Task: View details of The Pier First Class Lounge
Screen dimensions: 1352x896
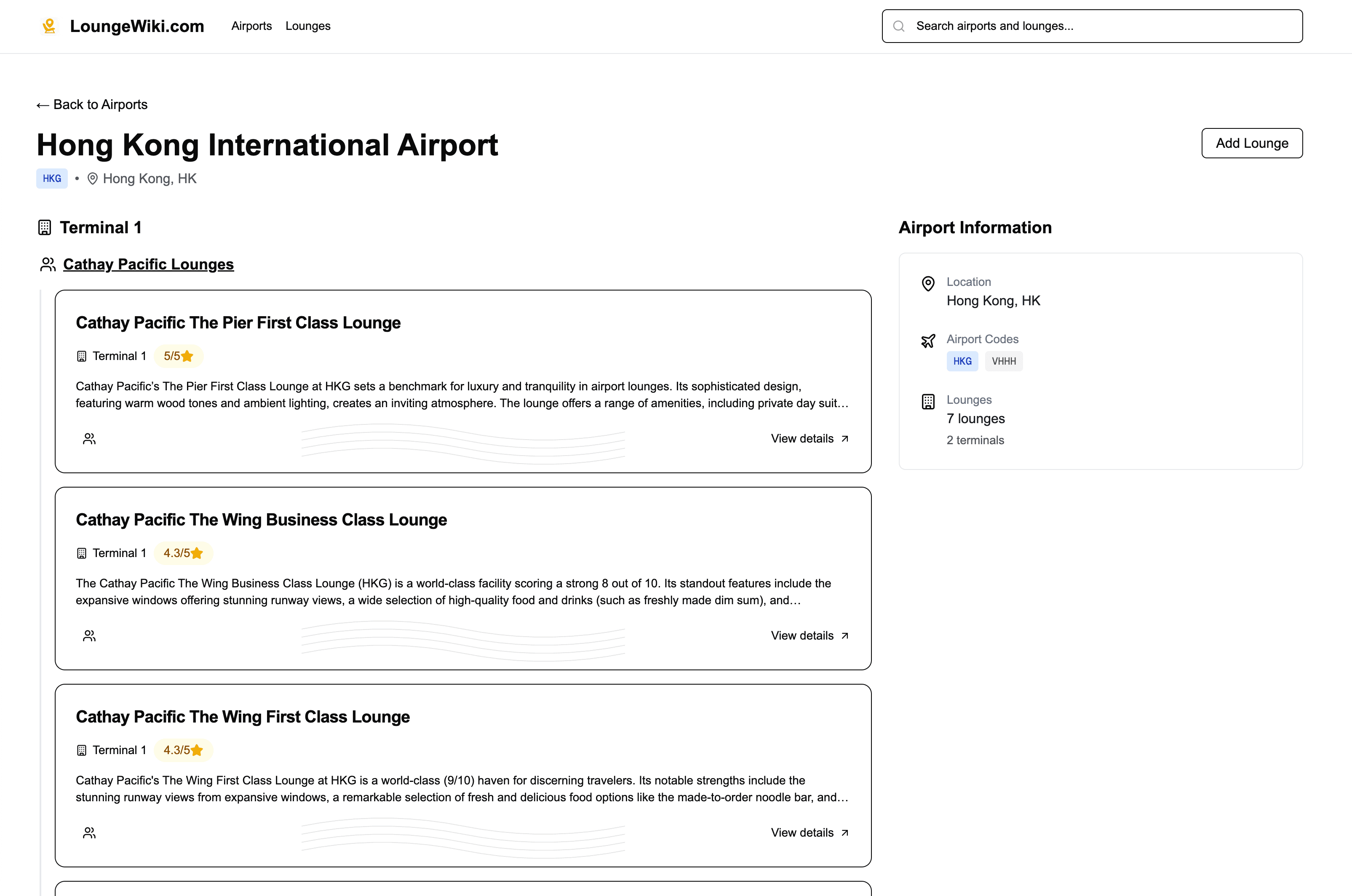Action: tap(809, 439)
